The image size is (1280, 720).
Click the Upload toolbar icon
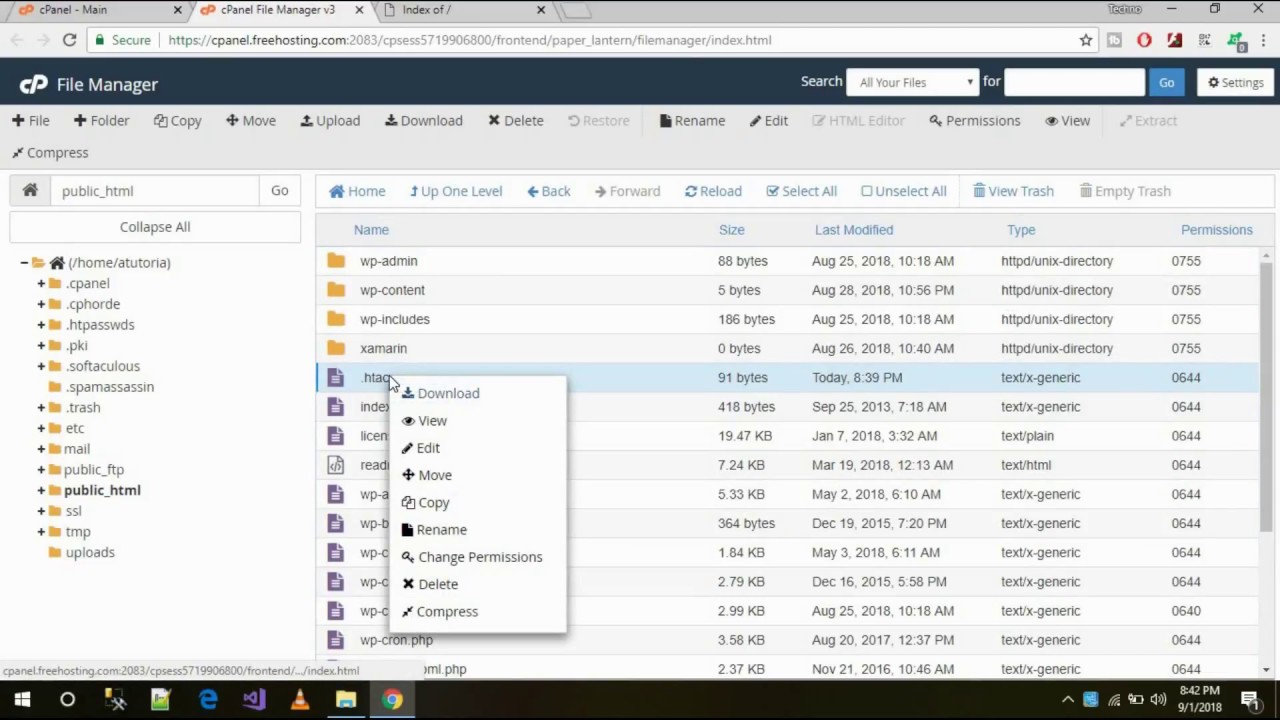pyautogui.click(x=306, y=121)
